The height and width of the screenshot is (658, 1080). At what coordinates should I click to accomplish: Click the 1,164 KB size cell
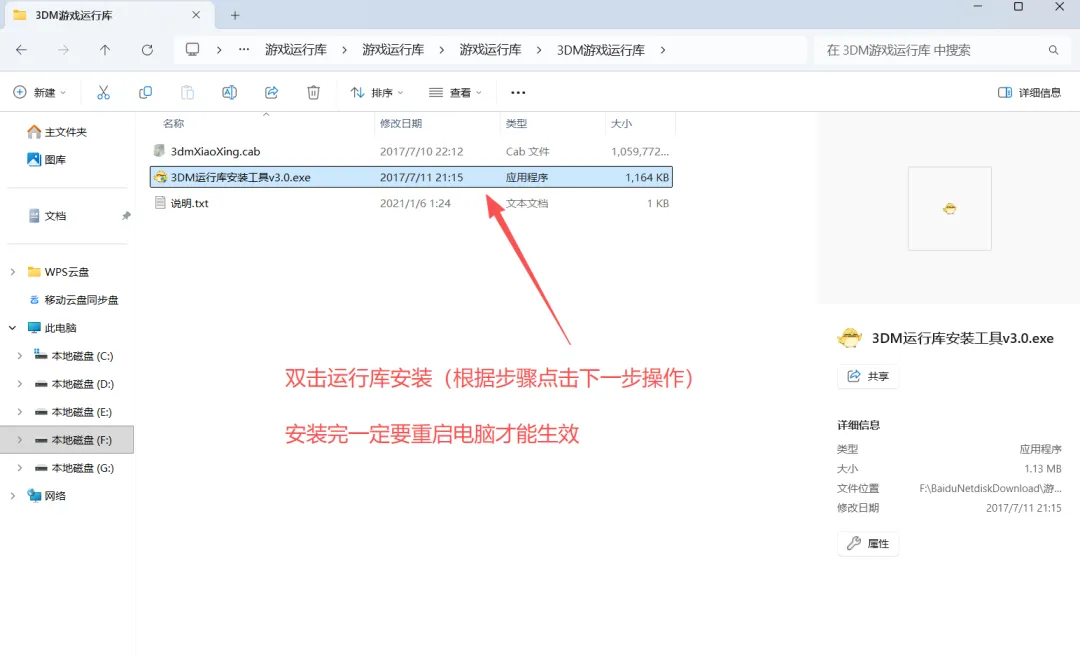click(x=647, y=177)
